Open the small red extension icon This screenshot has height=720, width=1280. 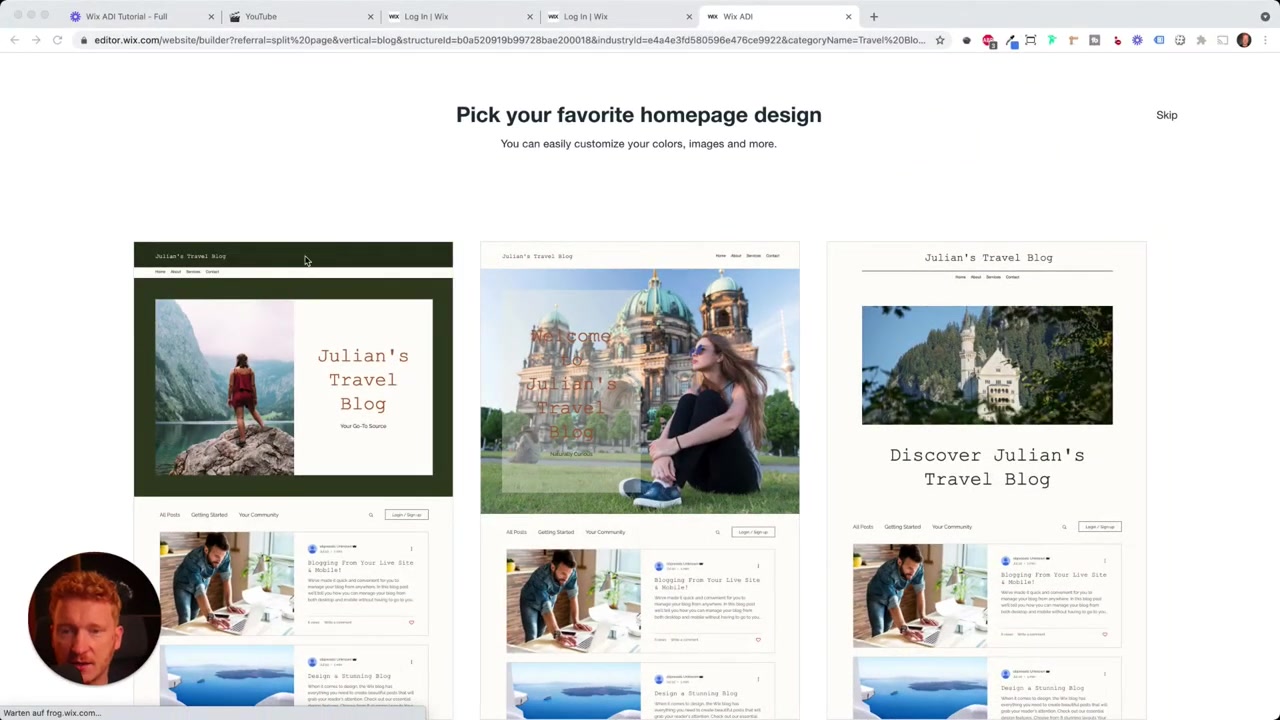pos(1117,41)
